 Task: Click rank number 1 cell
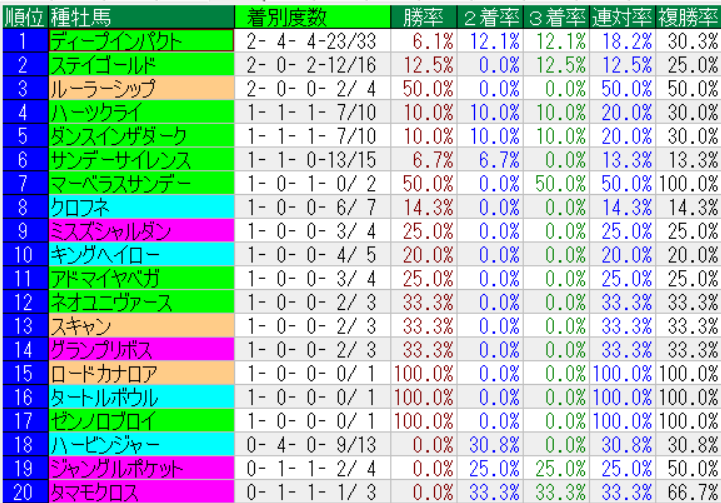[x=25, y=41]
